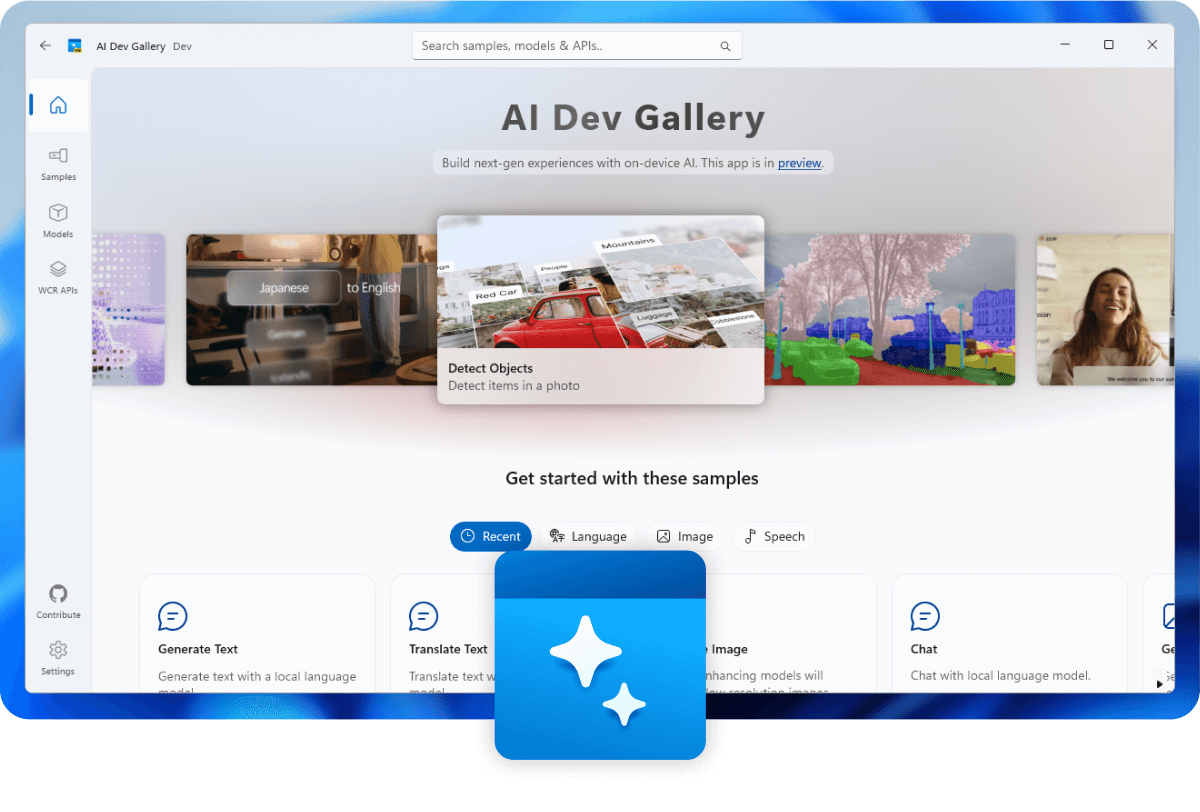Click the back navigation arrow
Screen dimensions: 1200x812
tap(44, 45)
